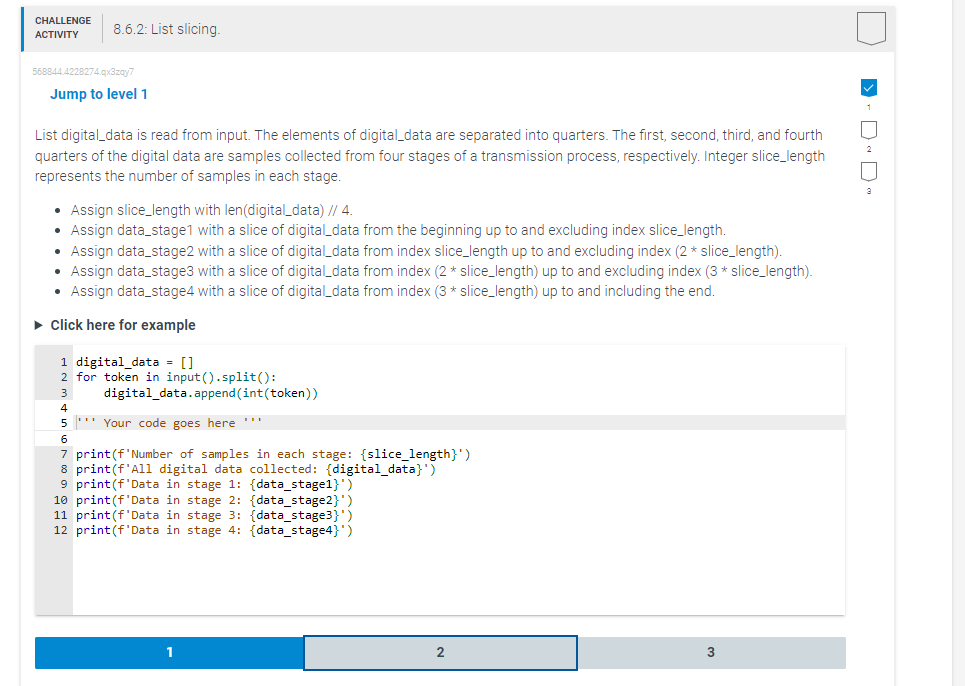Place cursor on 'Your code goes here' line

point(458,423)
